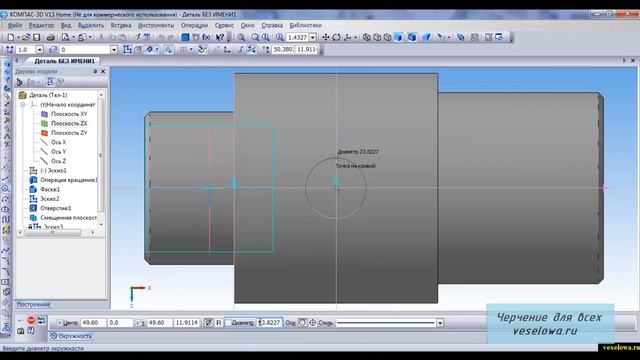Select the with-axes circle option

click(x=312, y=322)
